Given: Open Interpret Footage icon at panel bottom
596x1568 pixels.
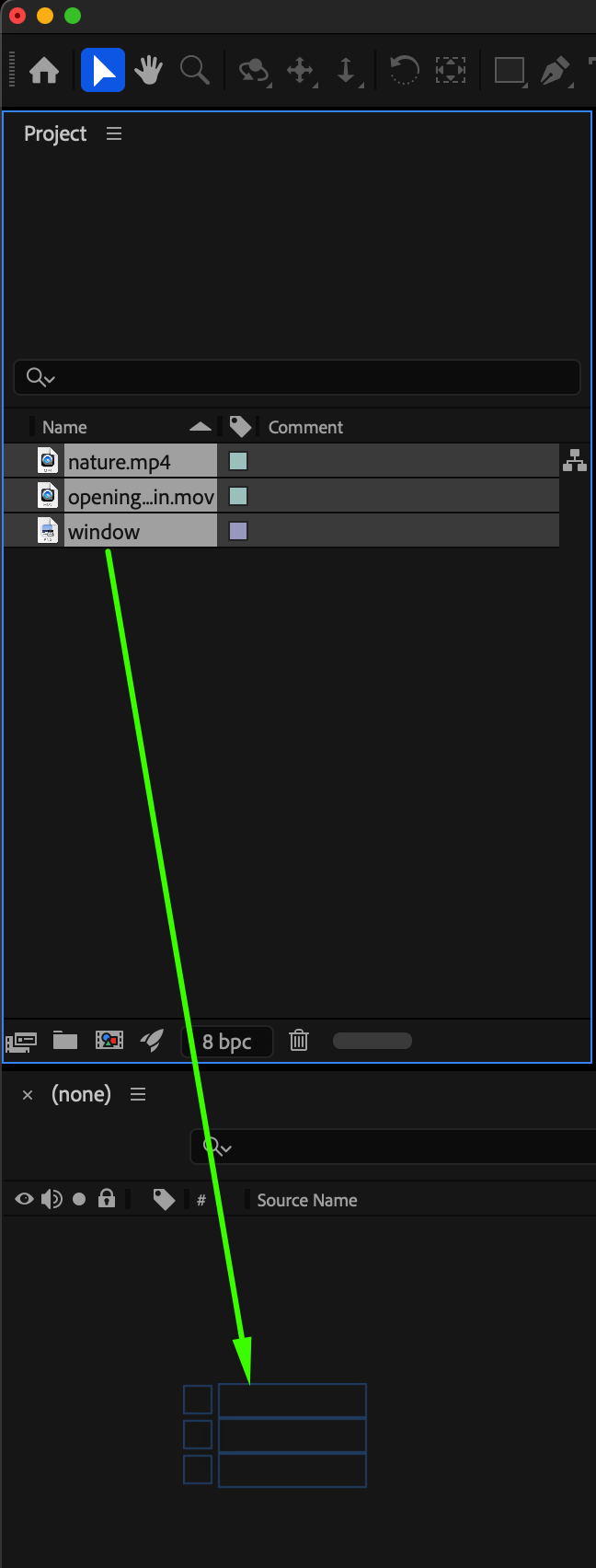Looking at the screenshot, I should tap(21, 1042).
